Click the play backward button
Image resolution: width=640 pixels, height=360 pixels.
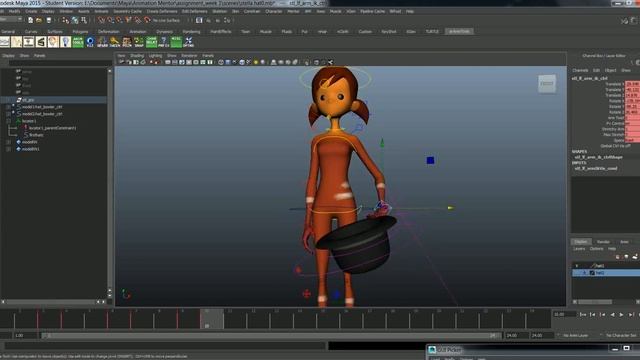[x=612, y=315]
